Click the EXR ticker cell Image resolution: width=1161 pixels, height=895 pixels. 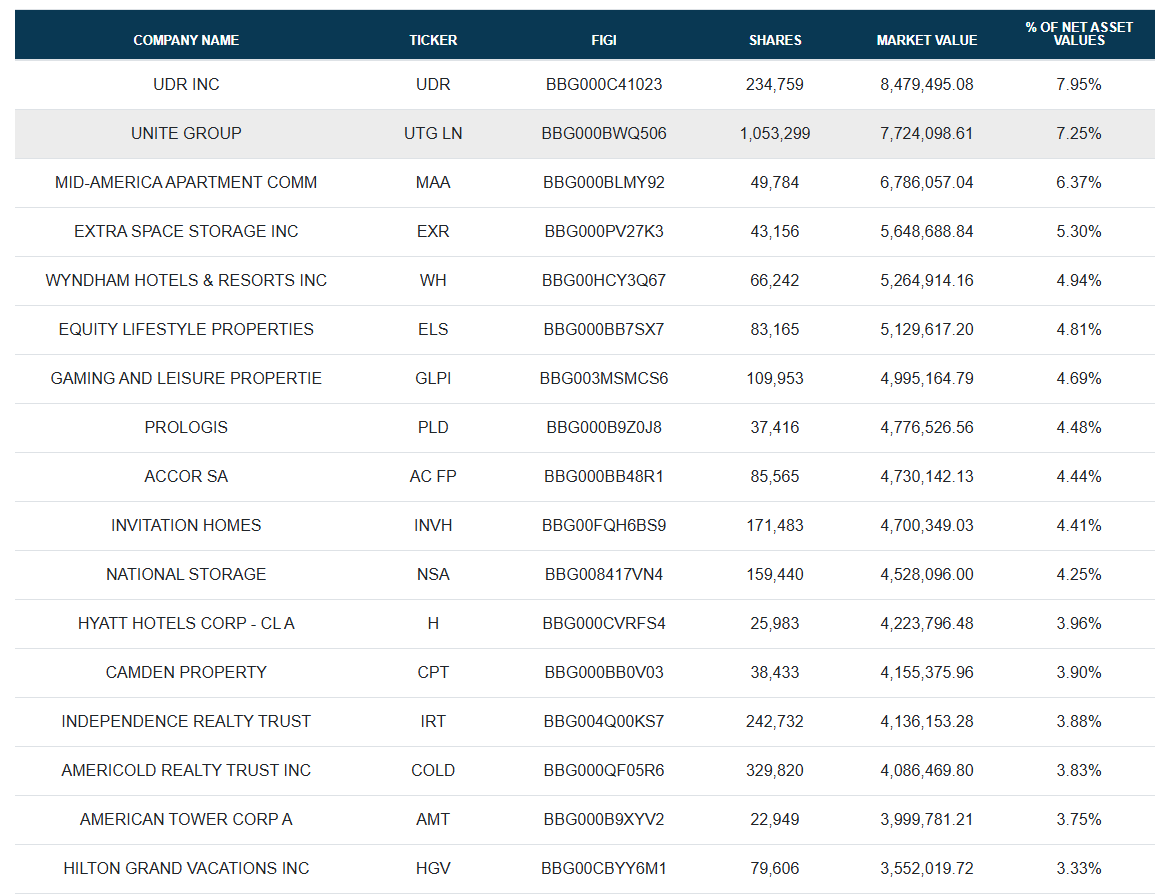click(x=433, y=231)
